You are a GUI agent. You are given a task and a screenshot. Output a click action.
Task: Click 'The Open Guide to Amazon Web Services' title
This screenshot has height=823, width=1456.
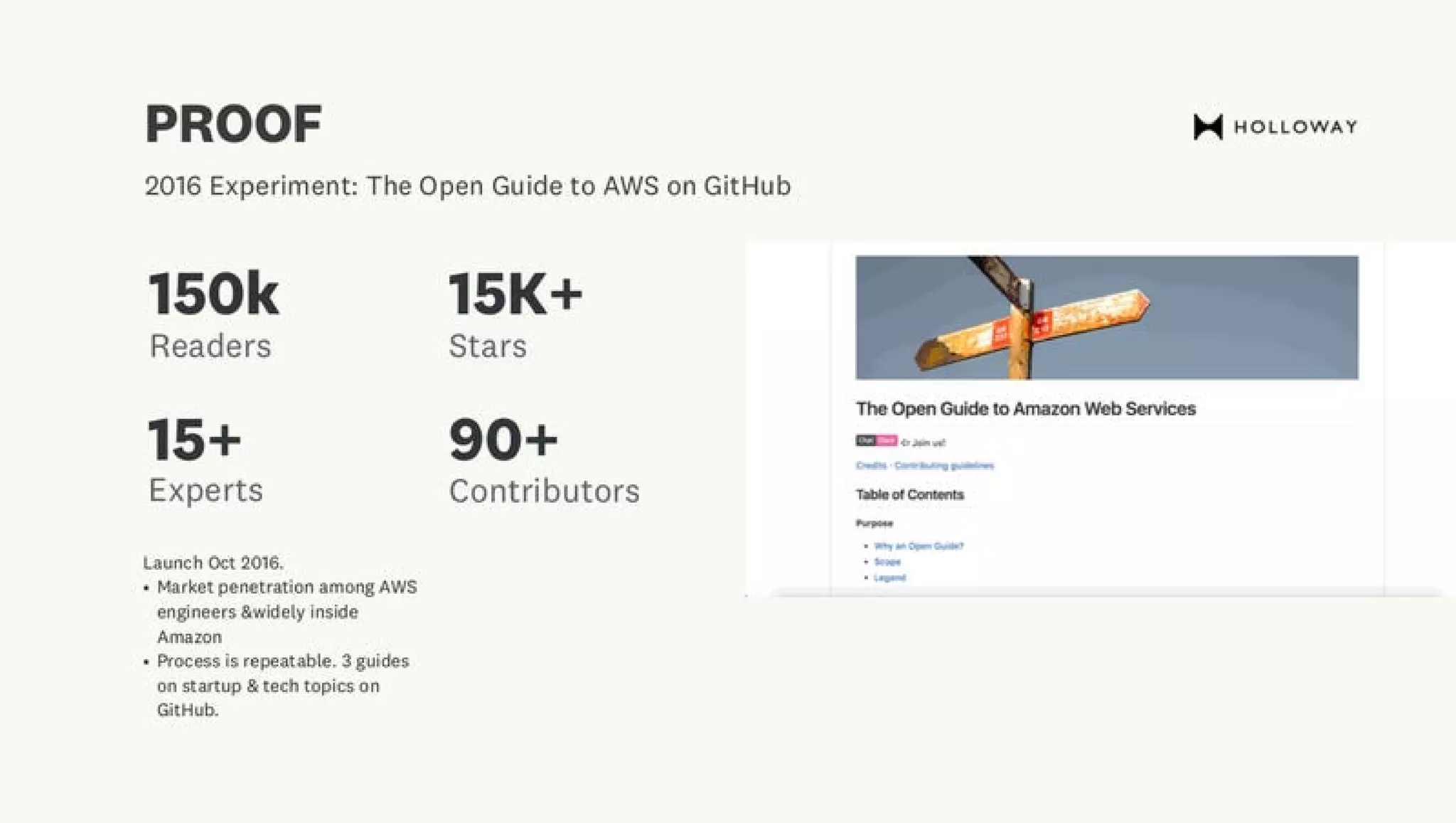click(x=1025, y=409)
